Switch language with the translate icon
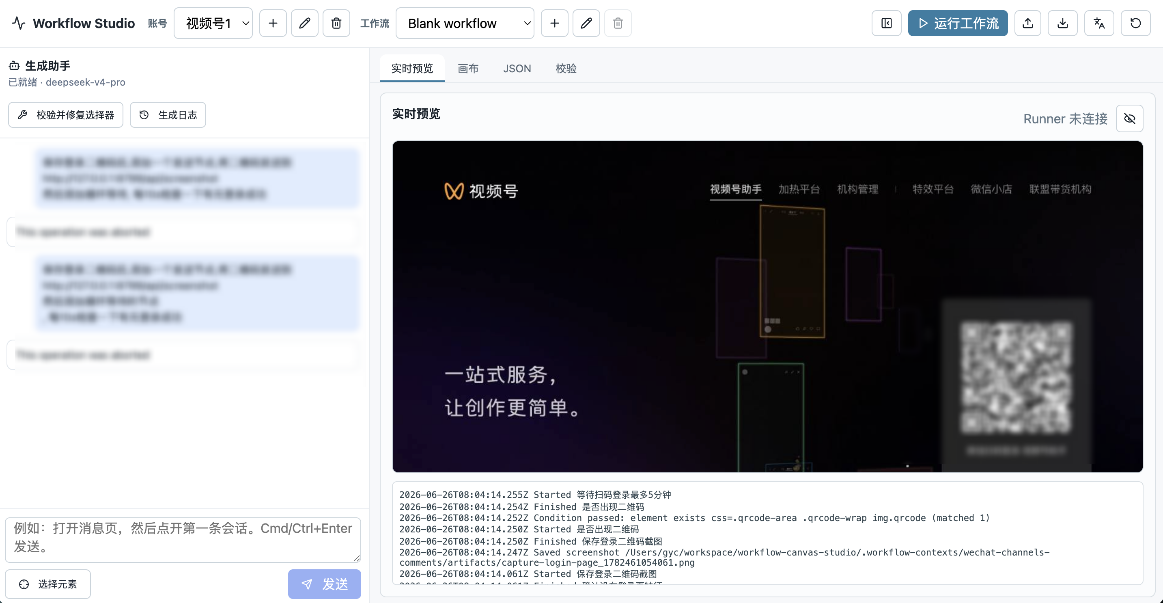1163x603 pixels. (1099, 23)
